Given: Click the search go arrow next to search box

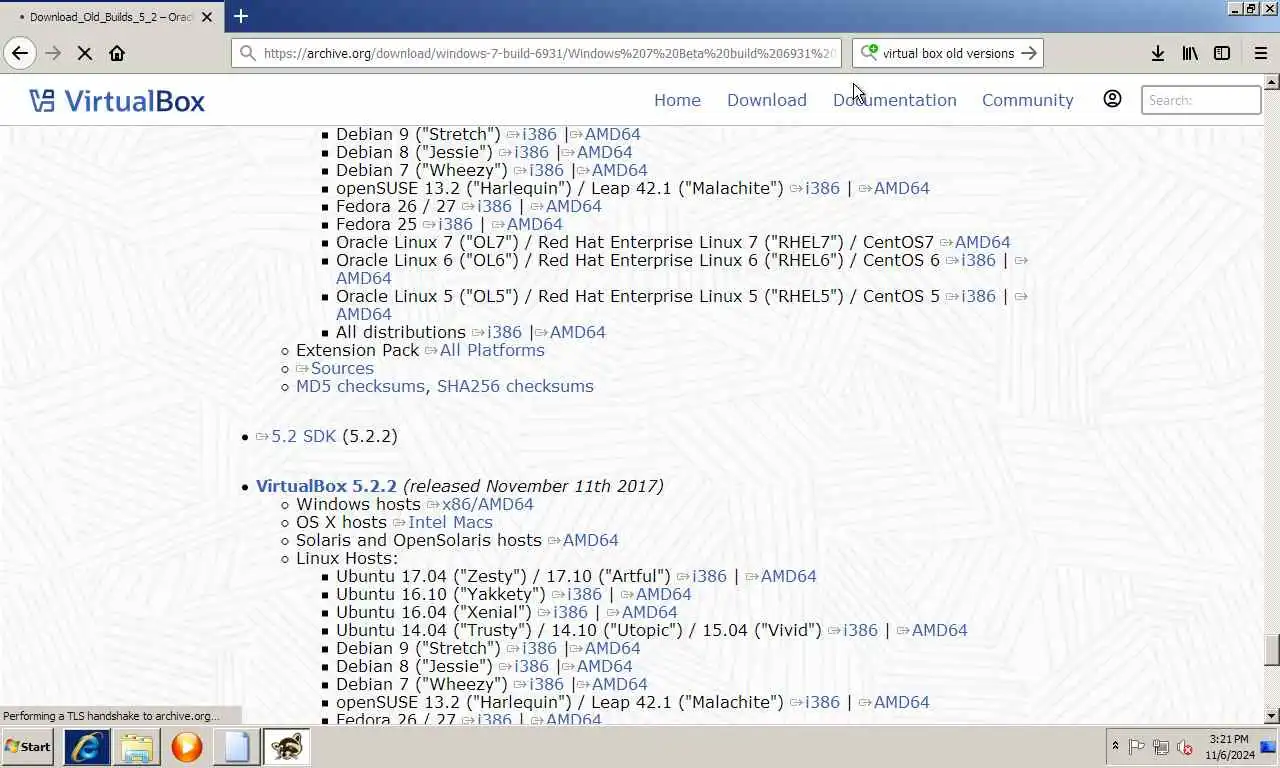Looking at the screenshot, I should click(x=1029, y=53).
